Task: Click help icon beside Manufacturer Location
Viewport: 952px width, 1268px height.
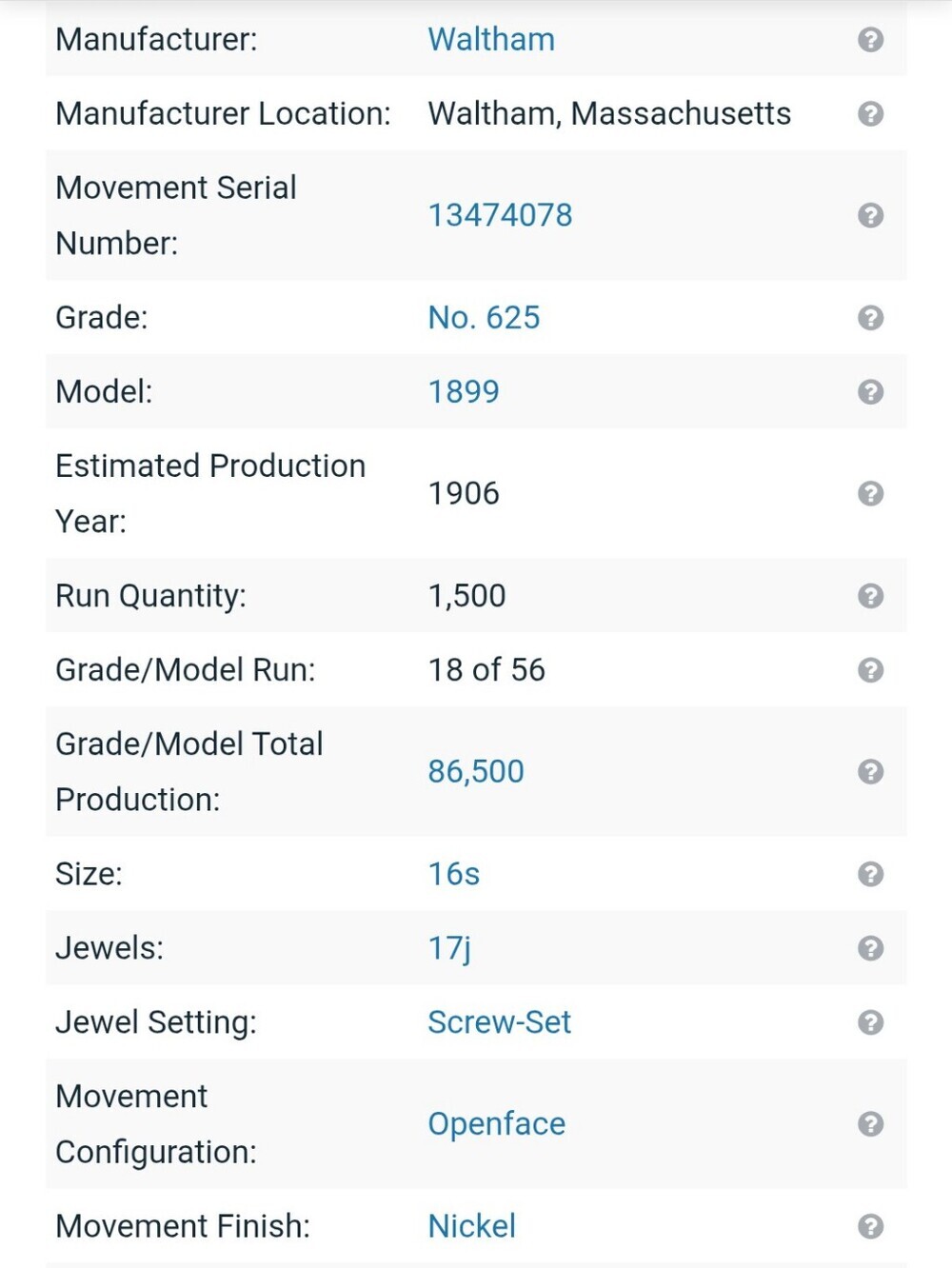Action: (870, 113)
